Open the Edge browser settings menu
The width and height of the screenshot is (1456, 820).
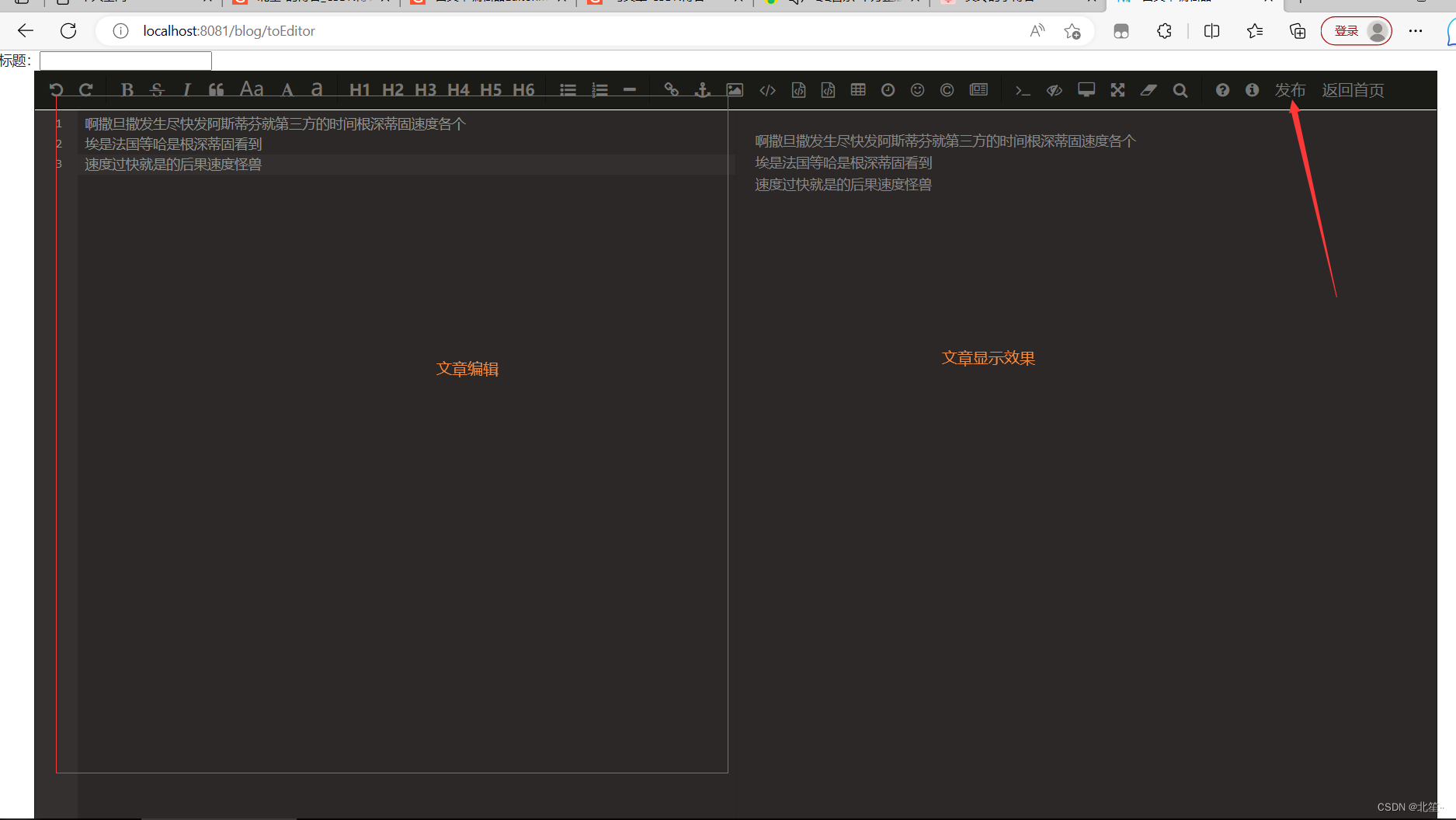[1415, 31]
